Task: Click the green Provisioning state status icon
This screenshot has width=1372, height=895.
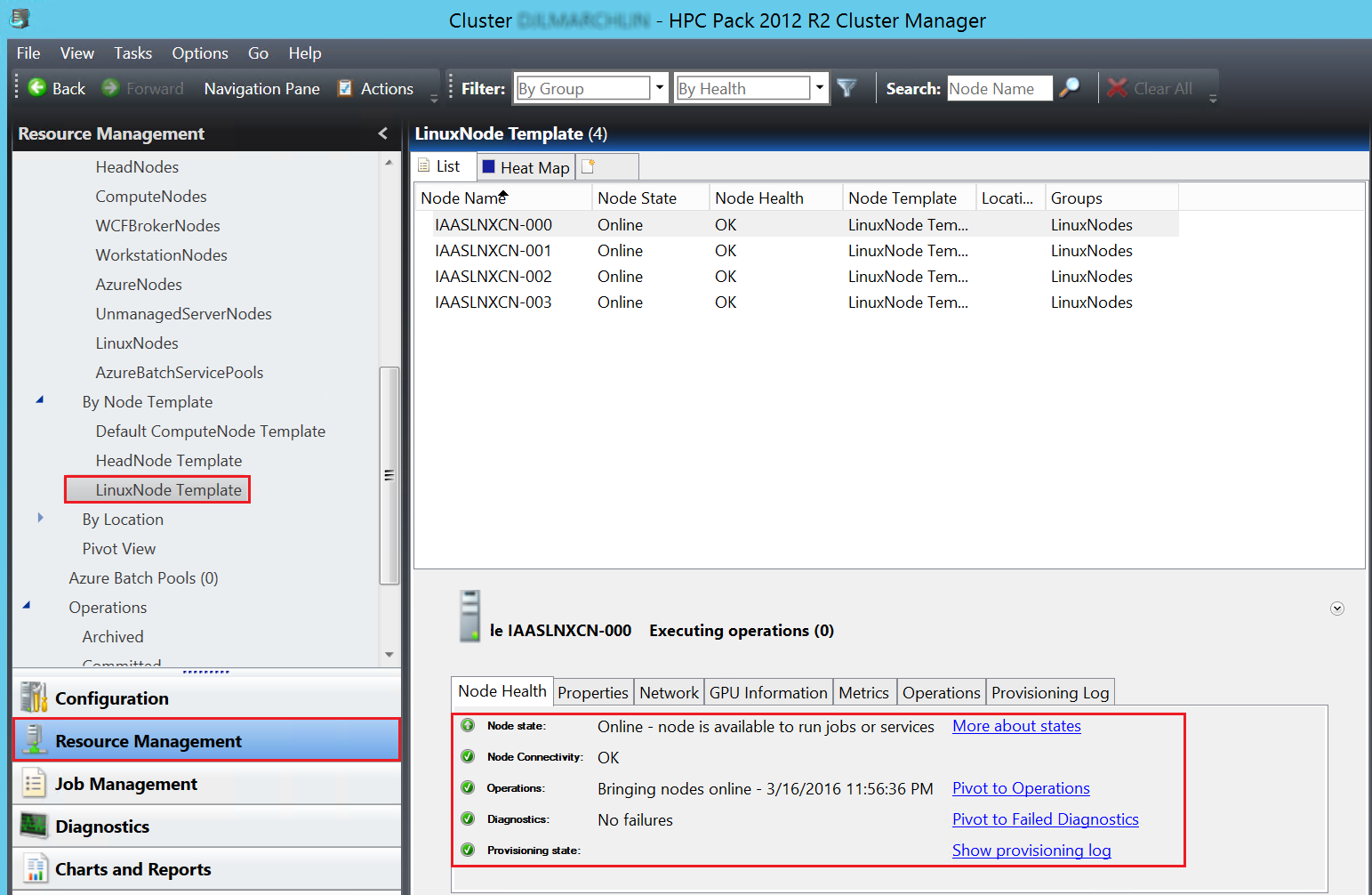Action: coord(468,850)
